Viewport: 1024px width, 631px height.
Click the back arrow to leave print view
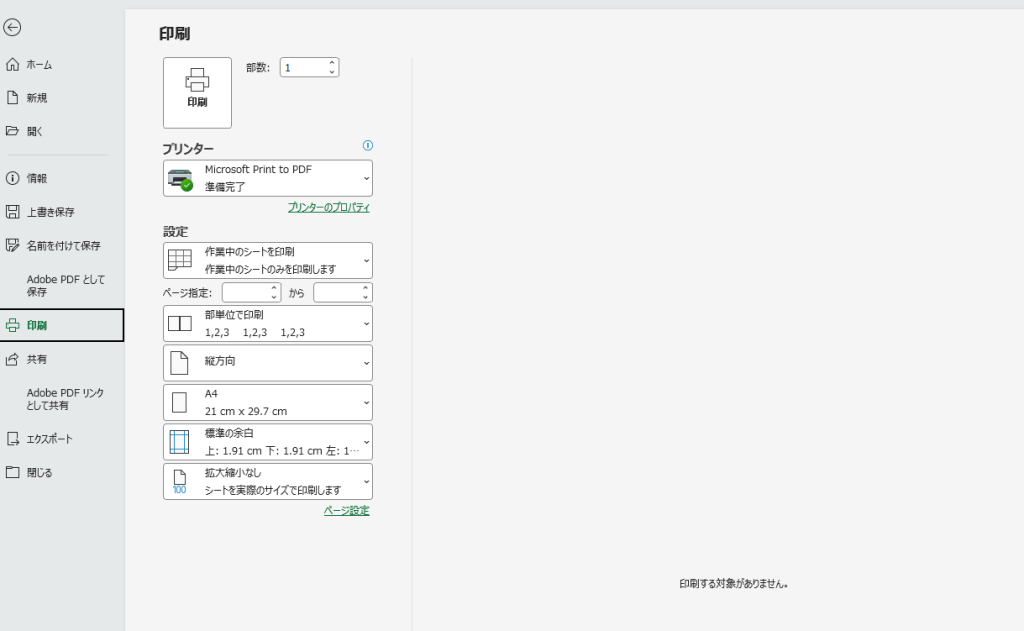[13, 28]
